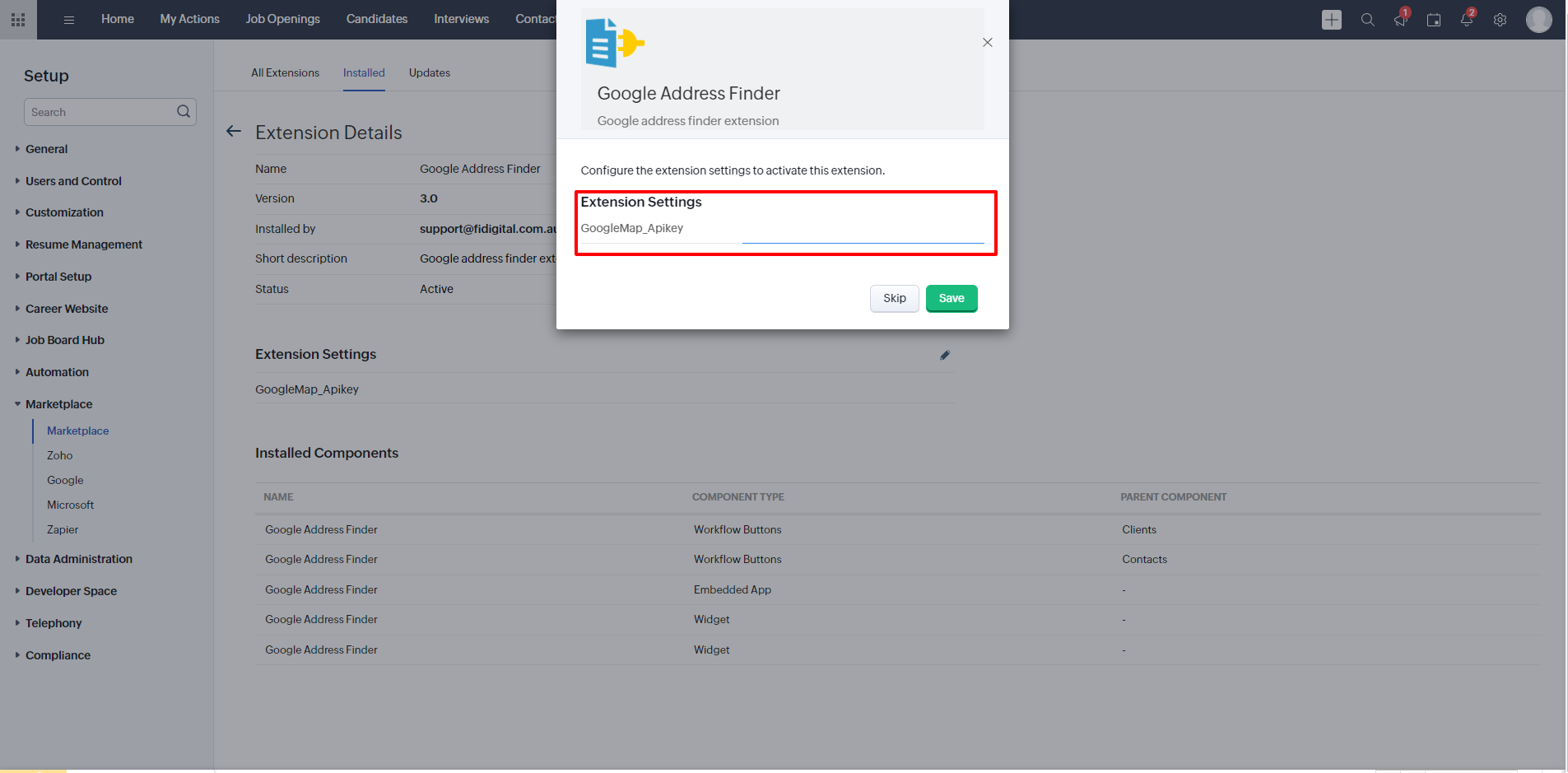Click the Contacts parent component cell
This screenshot has width=1568, height=773.
(1144, 559)
